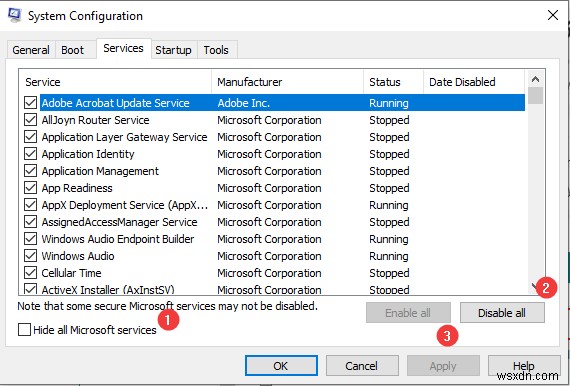Check Hide all Microsoft services
The width and height of the screenshot is (570, 386).
click(24, 330)
